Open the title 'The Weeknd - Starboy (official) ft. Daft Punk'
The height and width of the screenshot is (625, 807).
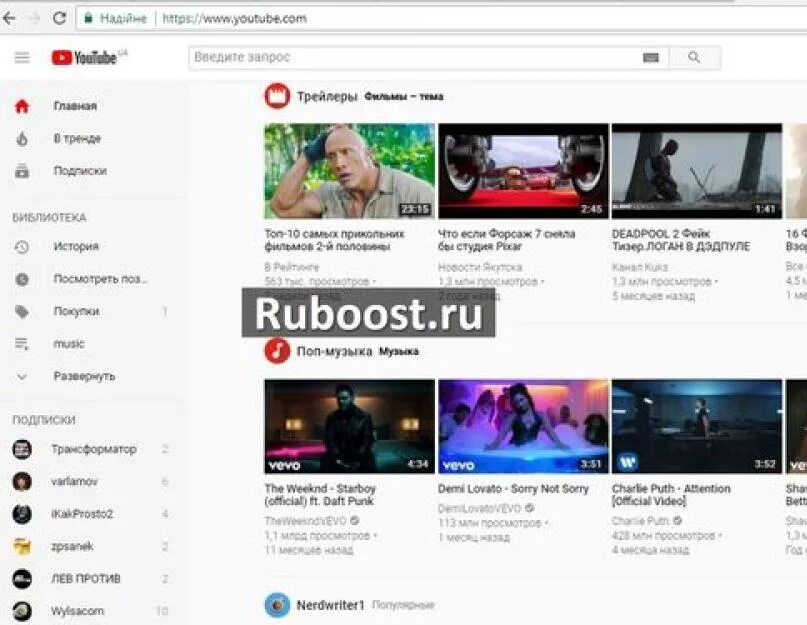coord(320,495)
